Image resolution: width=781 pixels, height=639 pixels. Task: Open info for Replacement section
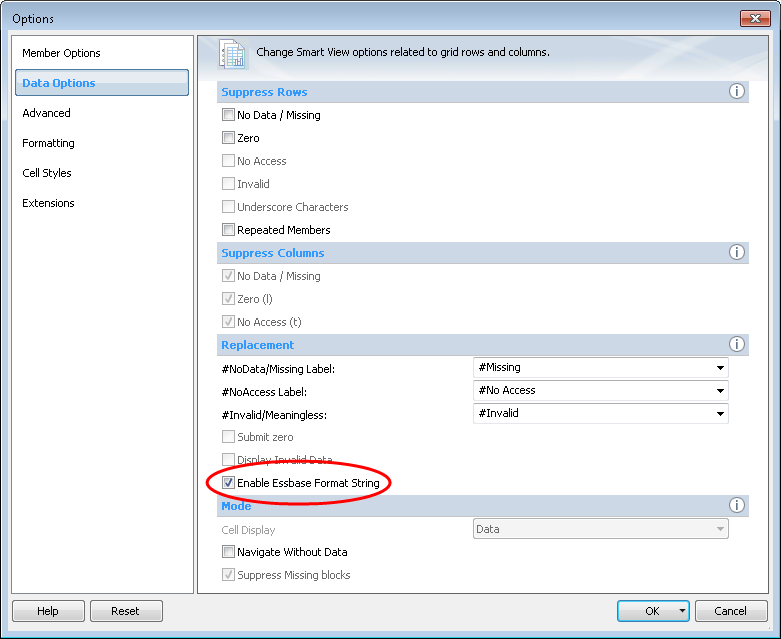(737, 344)
